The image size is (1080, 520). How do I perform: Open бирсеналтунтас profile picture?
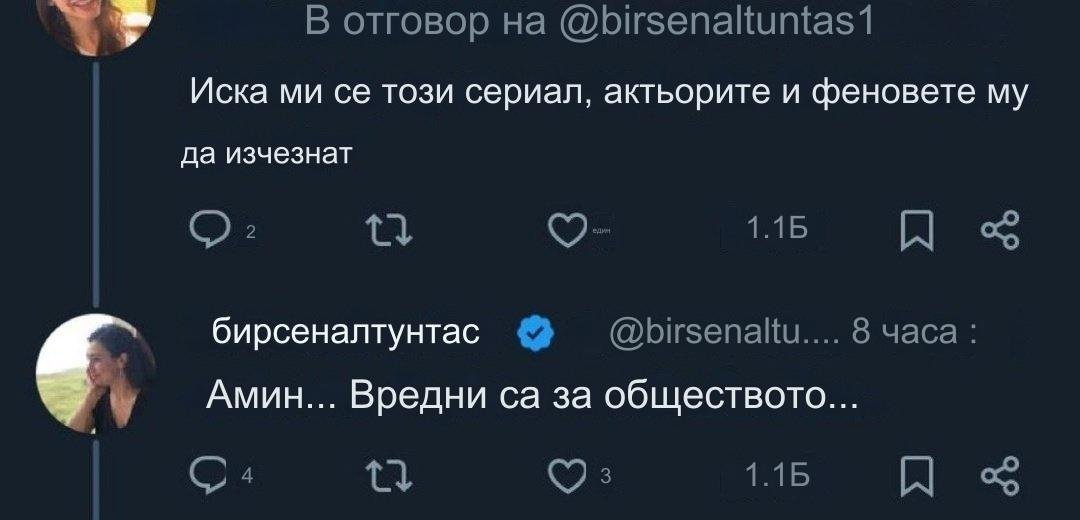(95, 374)
